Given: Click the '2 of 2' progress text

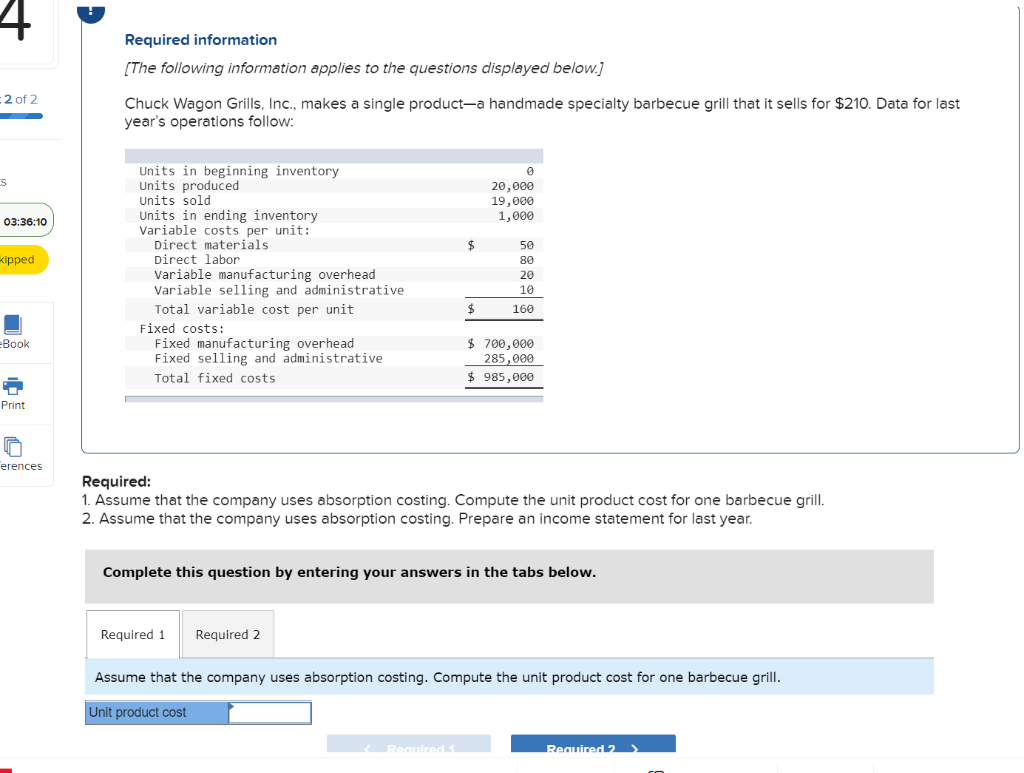Looking at the screenshot, I should click(x=20, y=99).
